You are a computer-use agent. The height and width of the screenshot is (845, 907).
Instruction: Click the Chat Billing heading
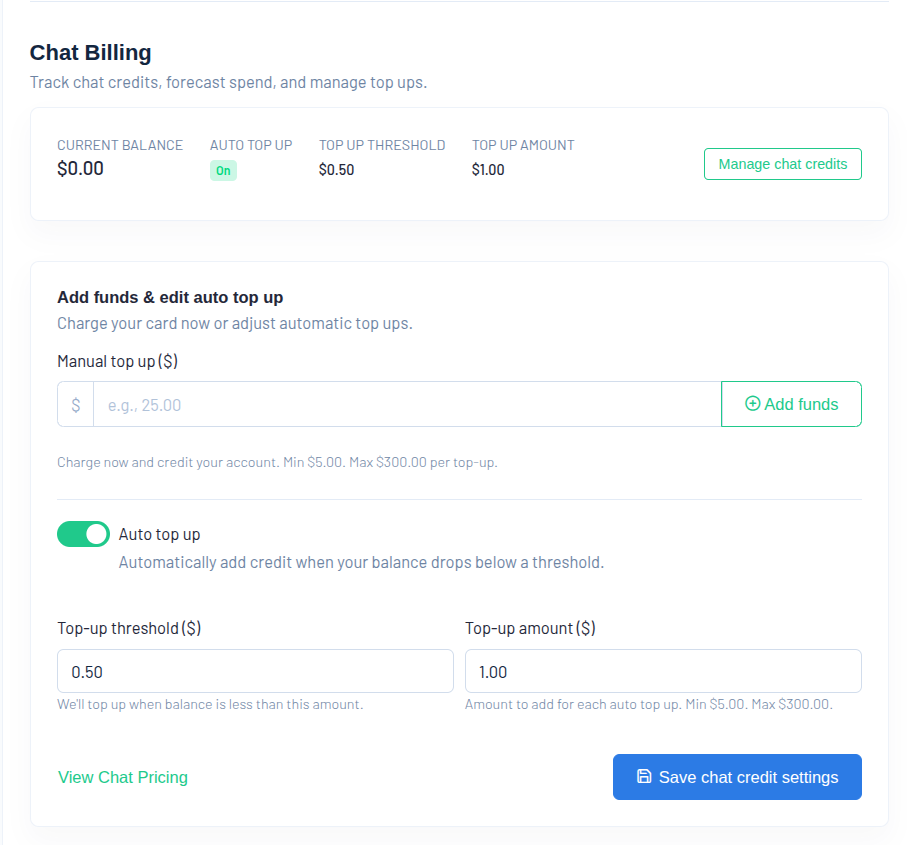click(90, 53)
